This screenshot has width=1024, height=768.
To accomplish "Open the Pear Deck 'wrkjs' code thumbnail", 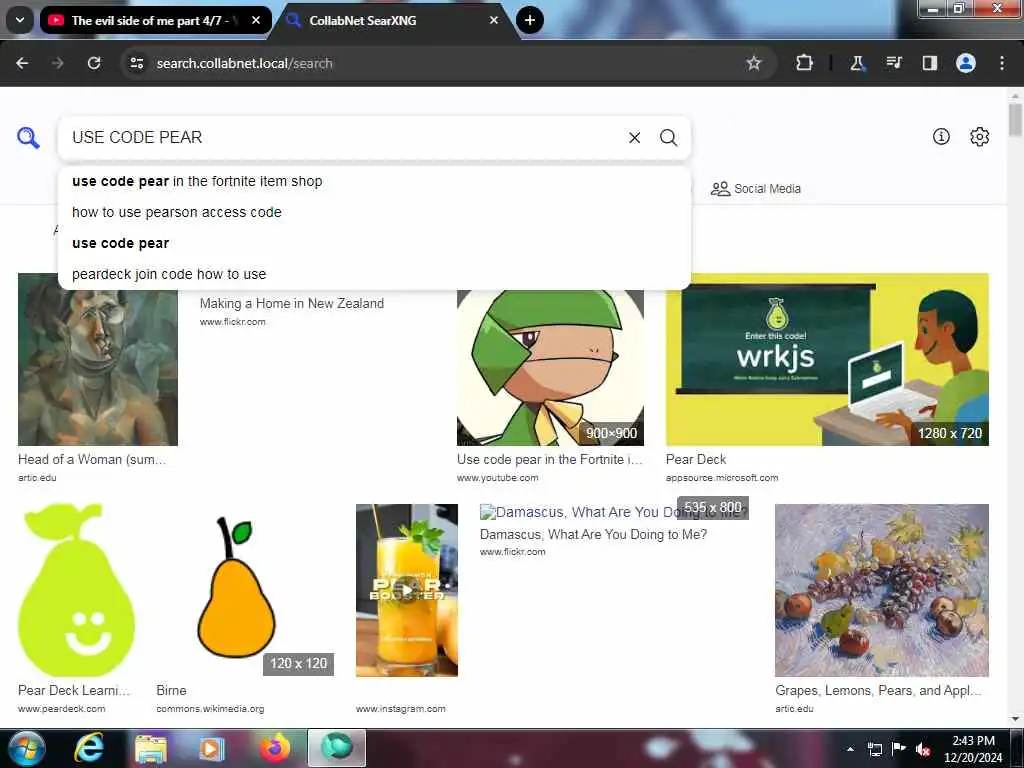I will point(827,359).
